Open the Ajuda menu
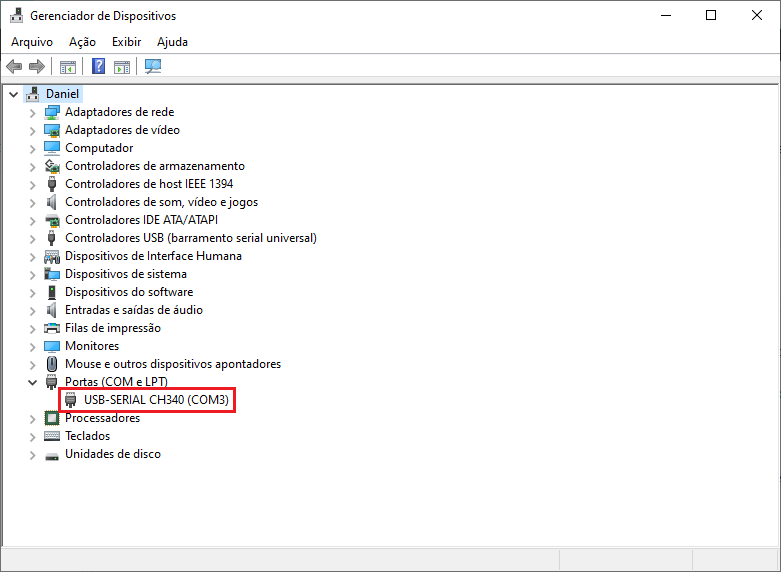The image size is (781, 572). (172, 42)
